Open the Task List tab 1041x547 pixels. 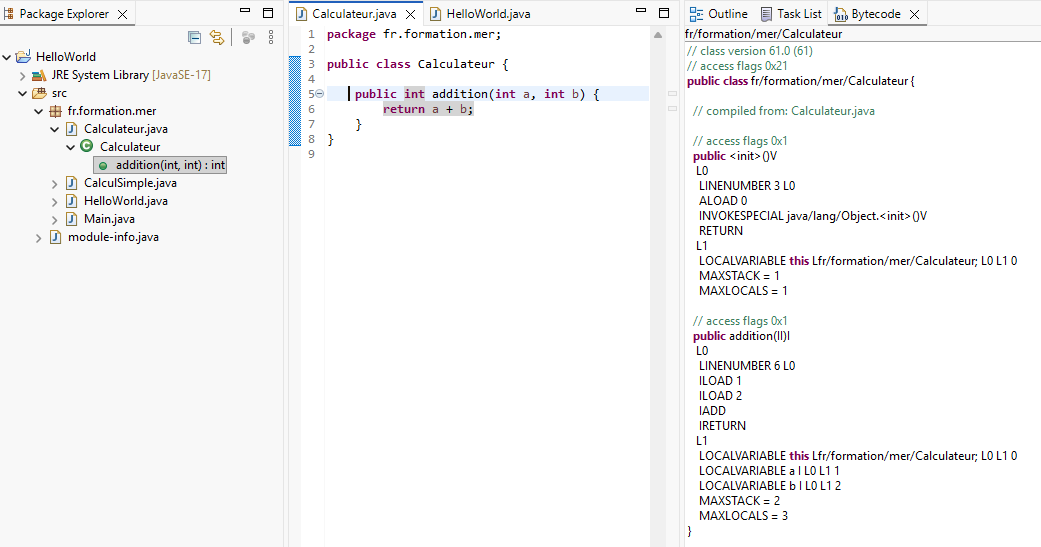coord(799,14)
